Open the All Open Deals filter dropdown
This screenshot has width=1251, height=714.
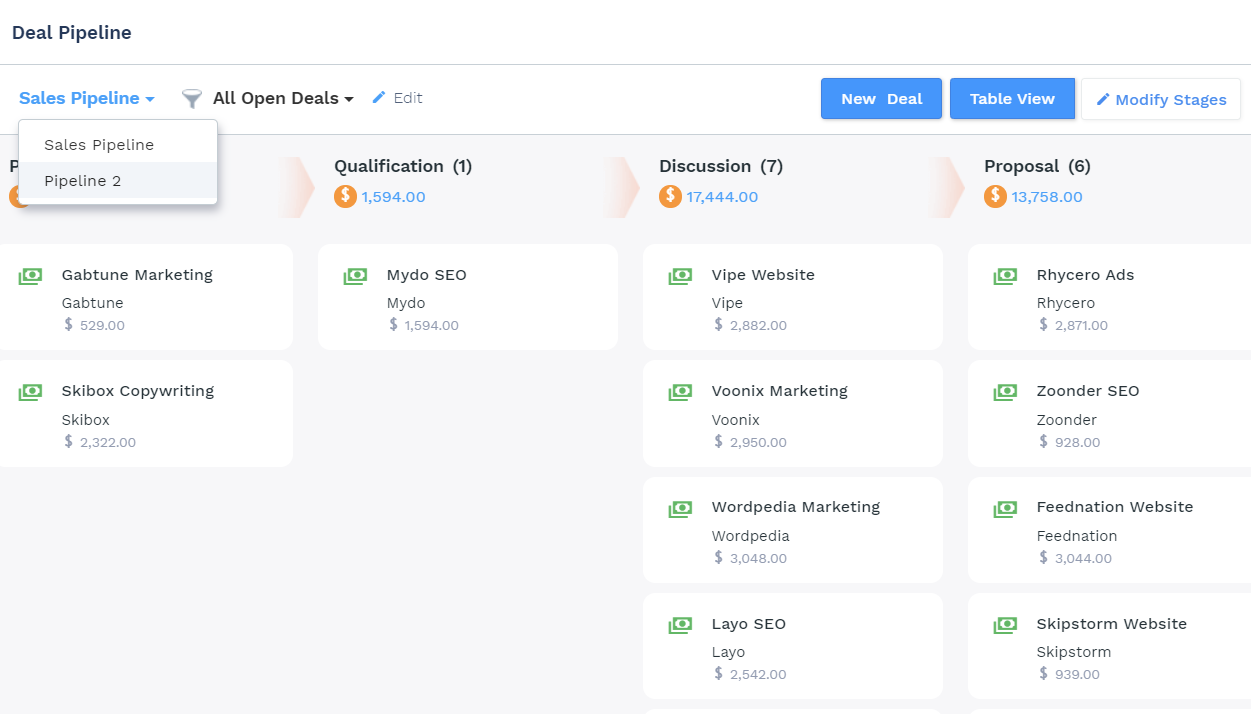click(283, 98)
